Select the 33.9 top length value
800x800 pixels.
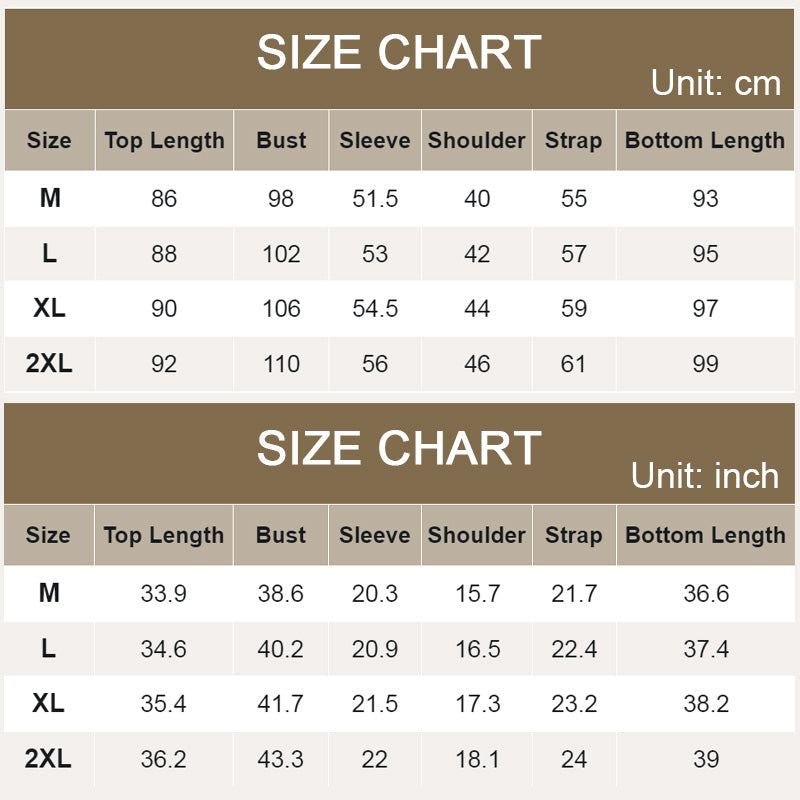click(164, 594)
